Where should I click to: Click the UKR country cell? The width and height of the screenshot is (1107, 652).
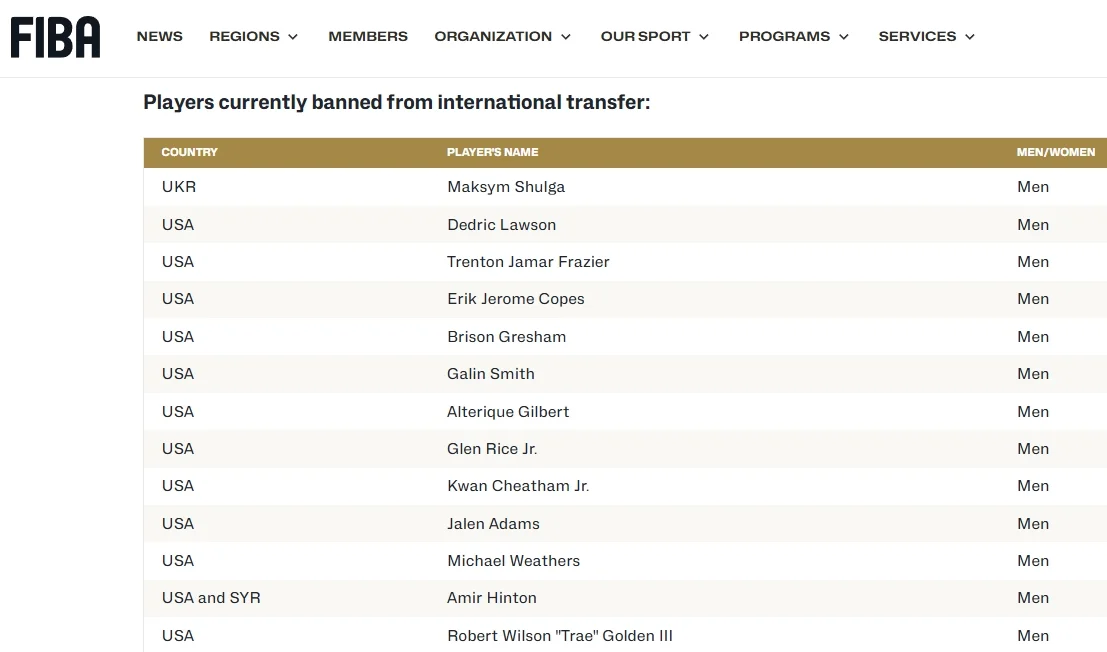pos(179,187)
